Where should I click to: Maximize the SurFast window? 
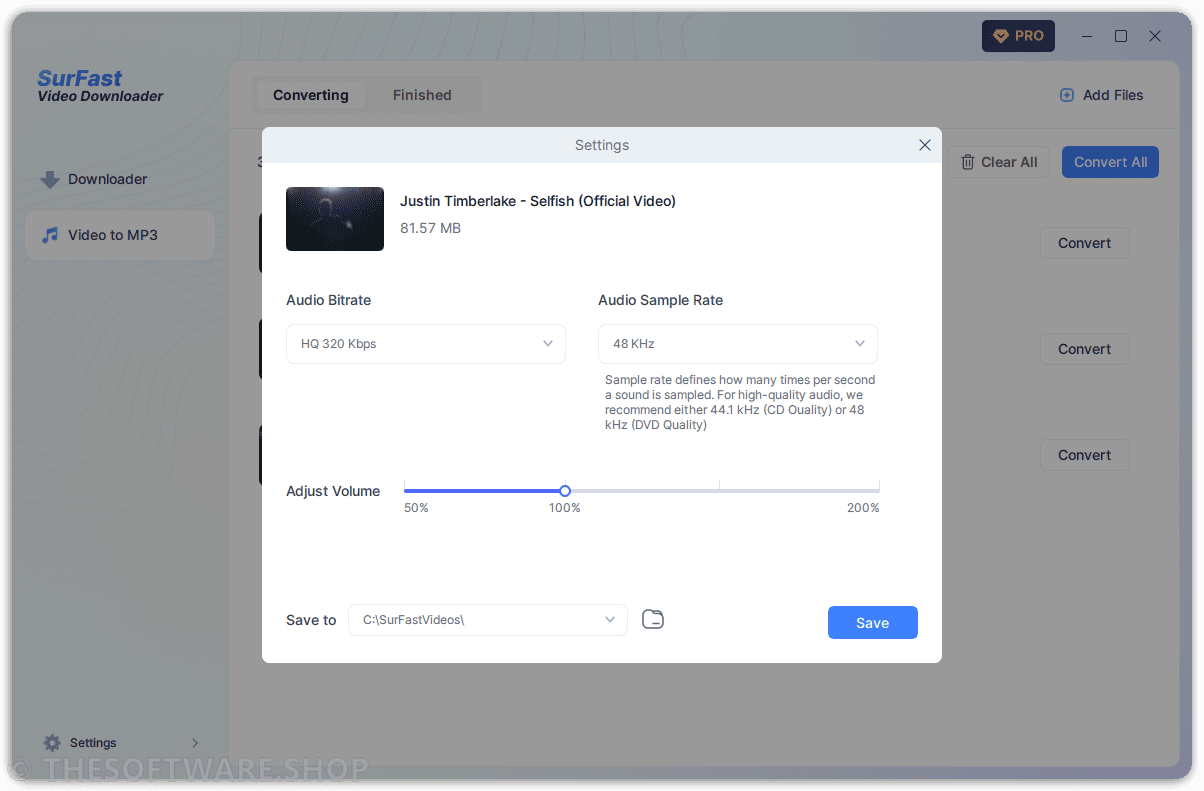point(1121,36)
